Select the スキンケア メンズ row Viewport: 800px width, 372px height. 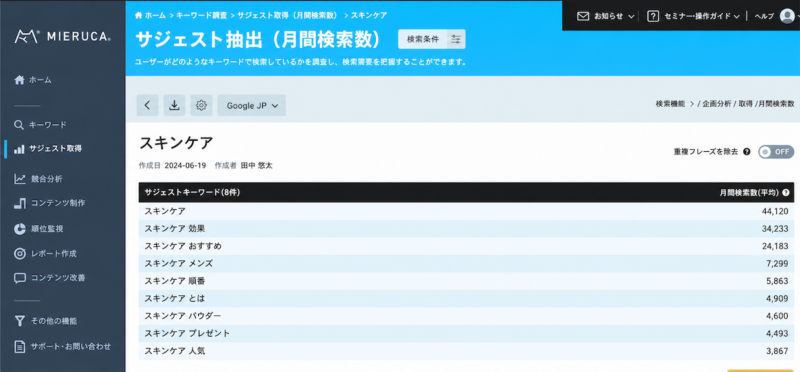click(466, 263)
